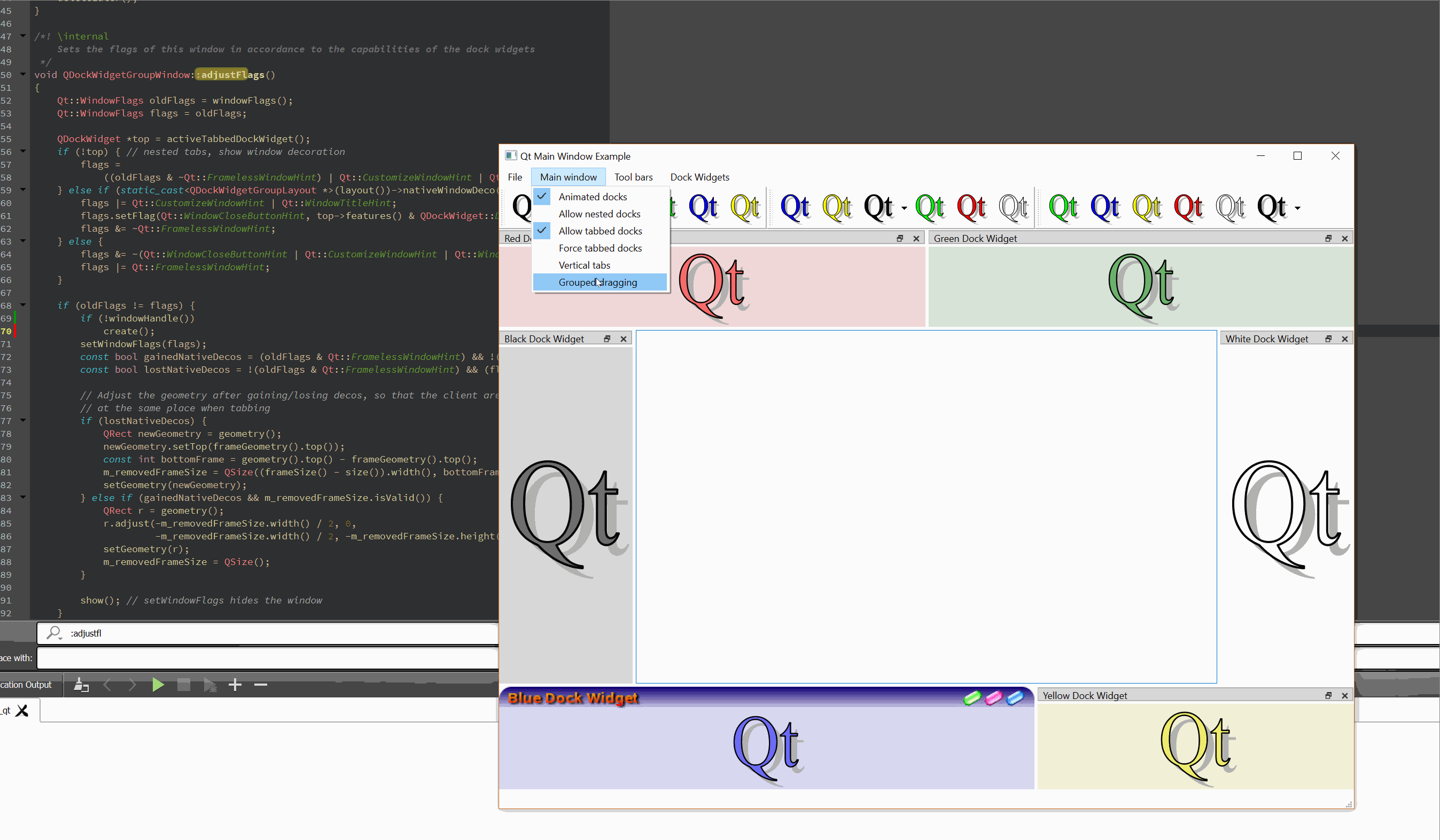
Task: Disable Allow tabbed docks option
Action: coord(600,231)
